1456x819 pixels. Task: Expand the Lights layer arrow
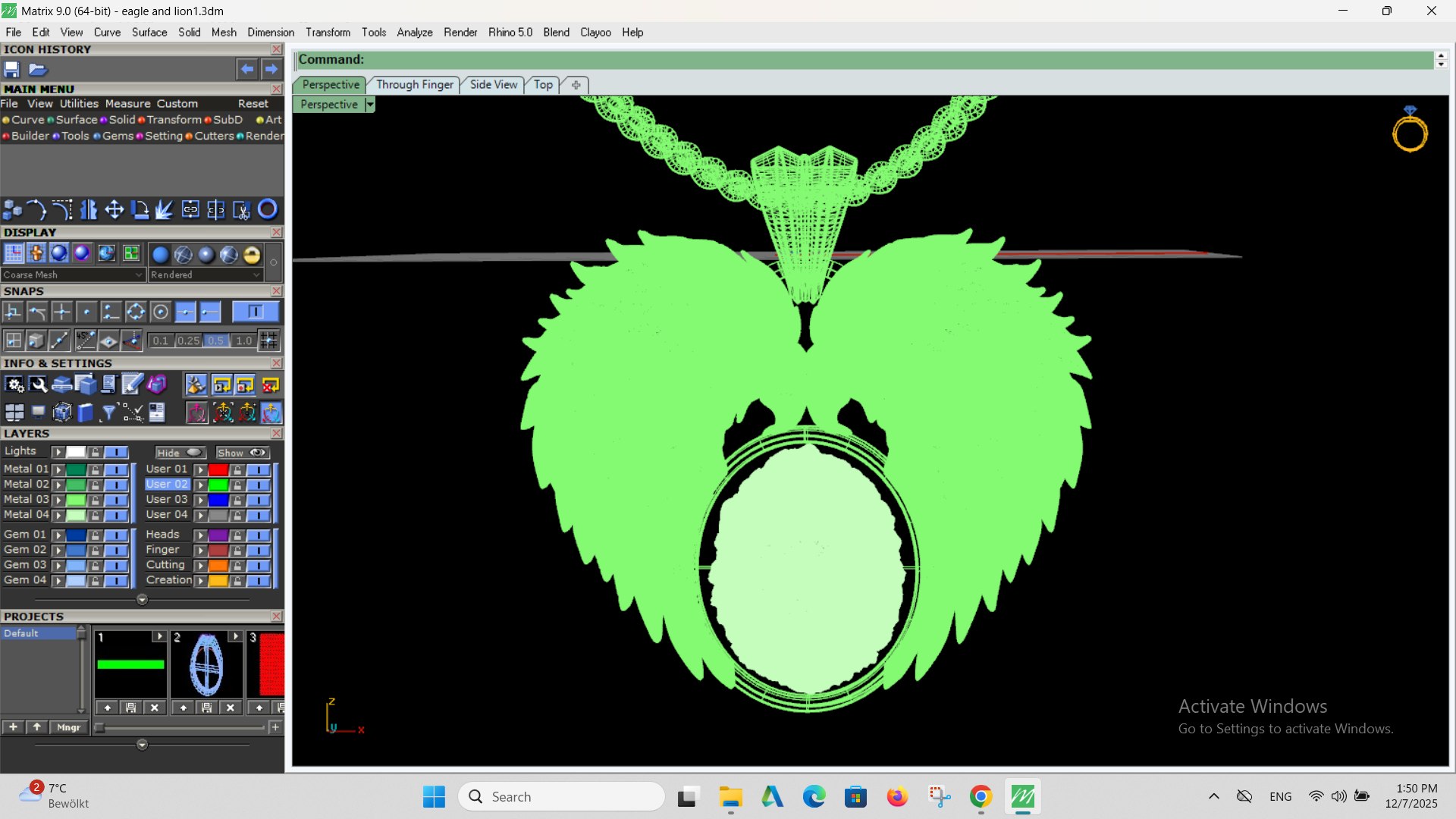(x=58, y=452)
